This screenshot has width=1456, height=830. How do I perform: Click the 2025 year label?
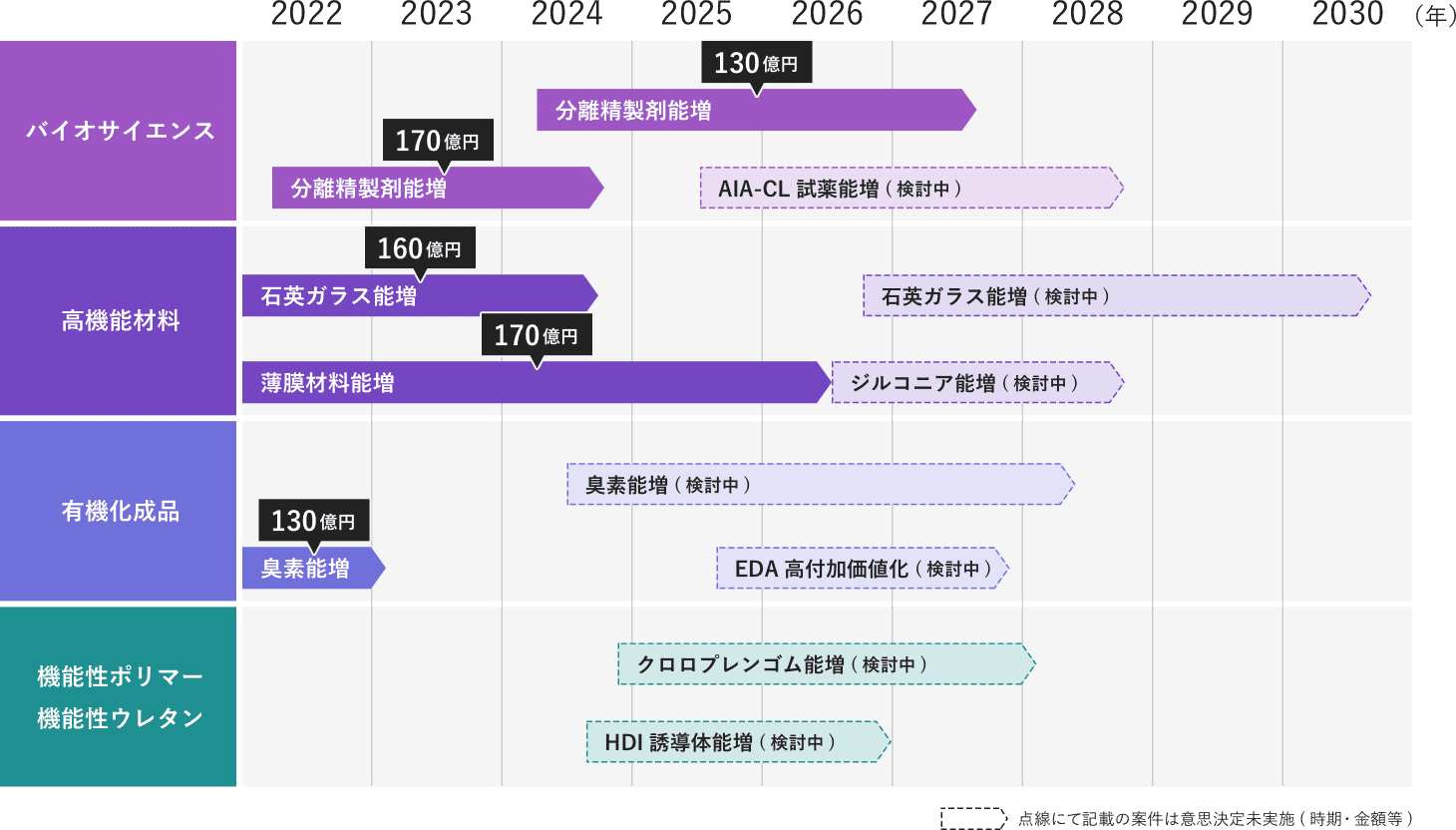(x=696, y=14)
